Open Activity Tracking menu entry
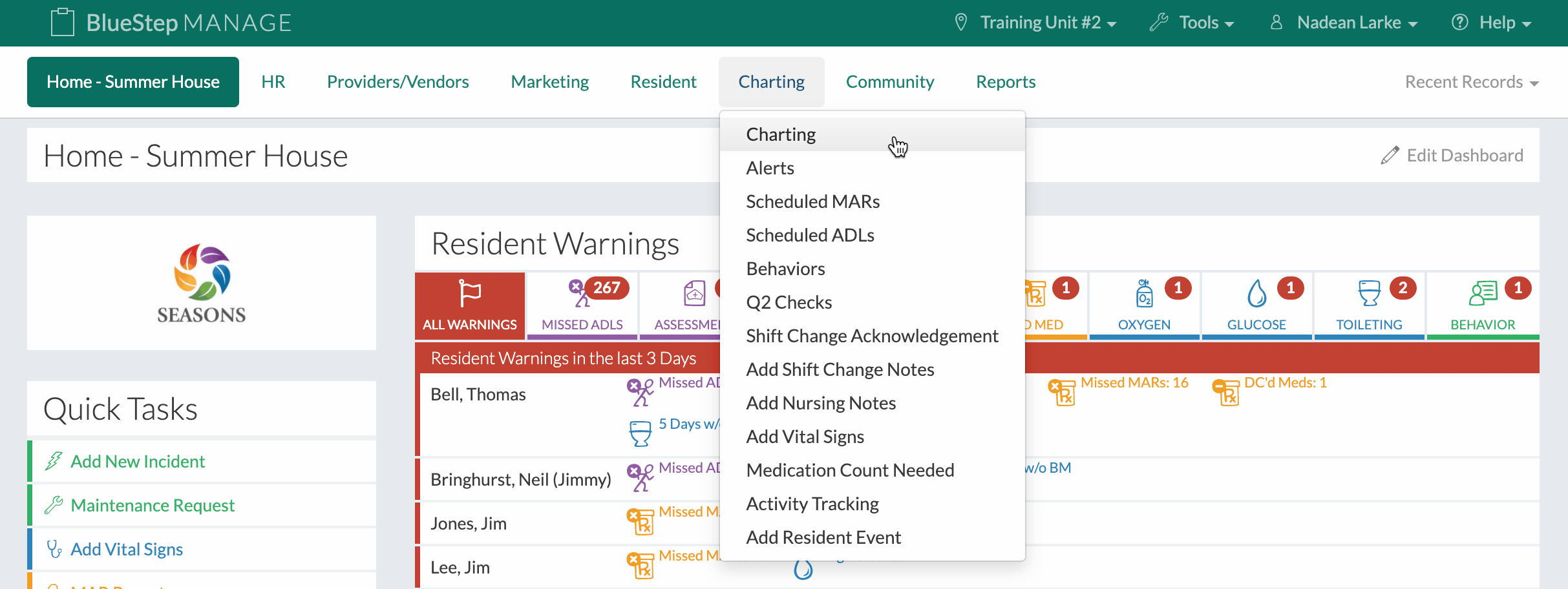 point(873,504)
